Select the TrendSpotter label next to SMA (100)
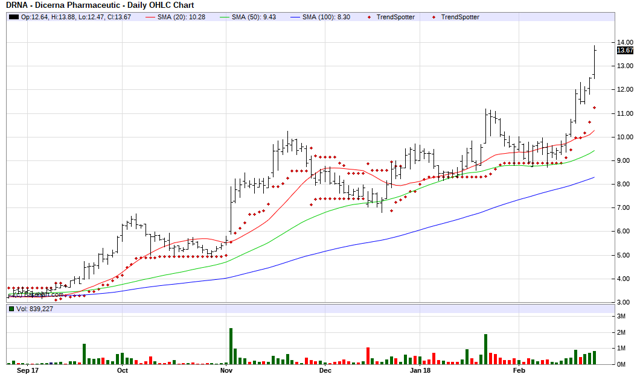The height and width of the screenshot is (389, 640). (395, 17)
